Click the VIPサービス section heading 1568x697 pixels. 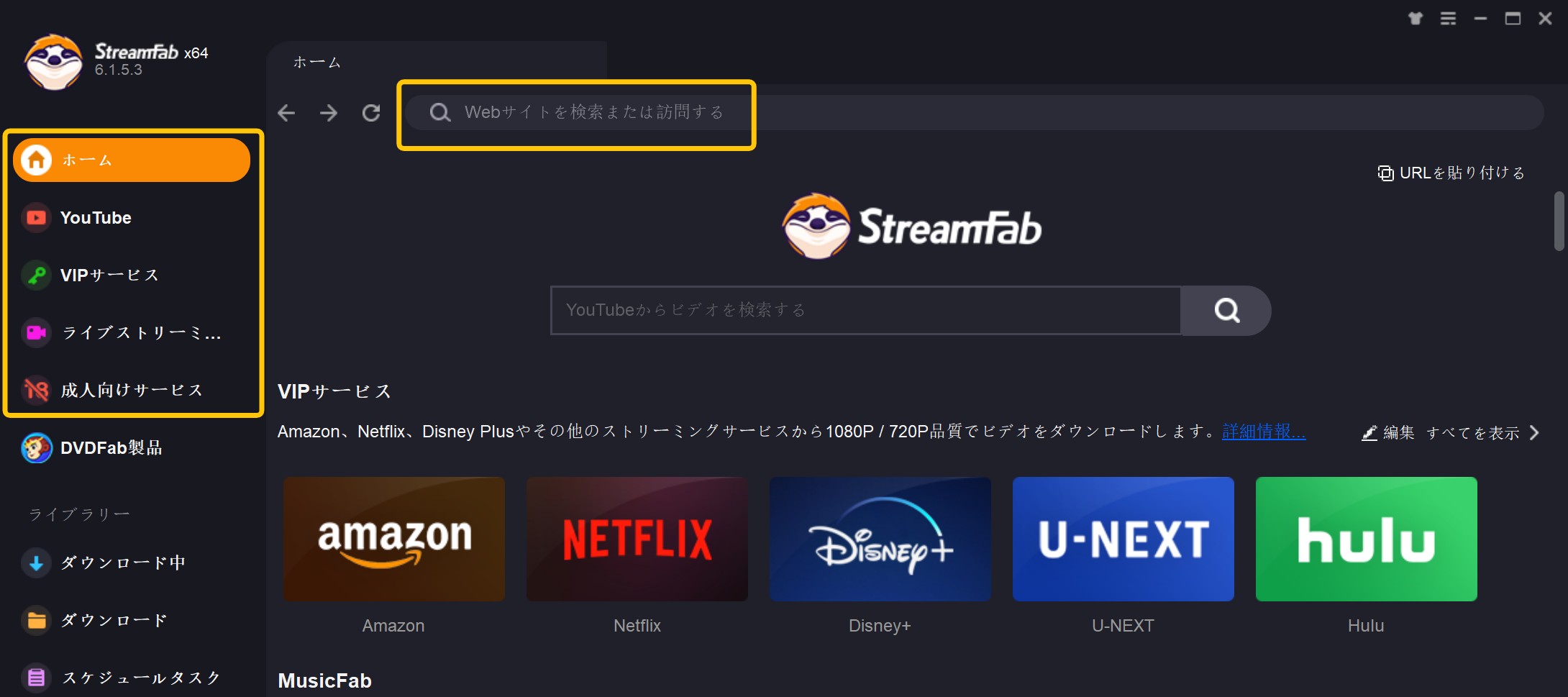point(334,391)
